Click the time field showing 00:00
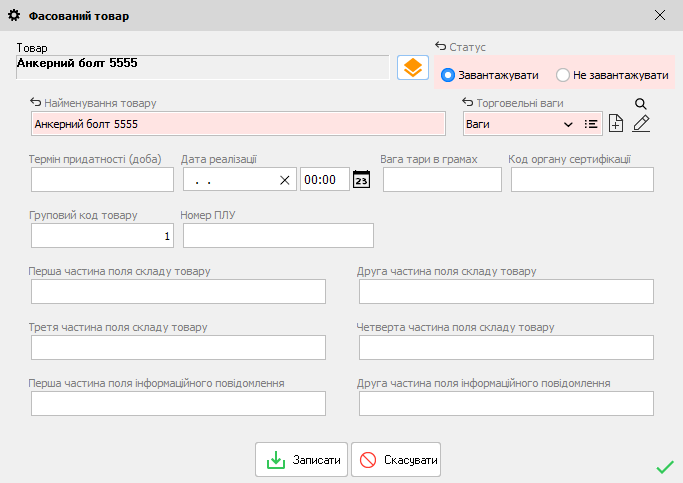Viewport: 683px width, 483px height. [x=324, y=180]
